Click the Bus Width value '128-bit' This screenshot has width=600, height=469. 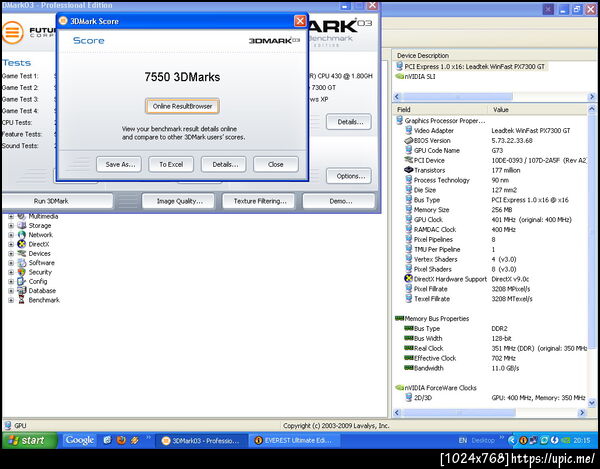click(x=501, y=339)
